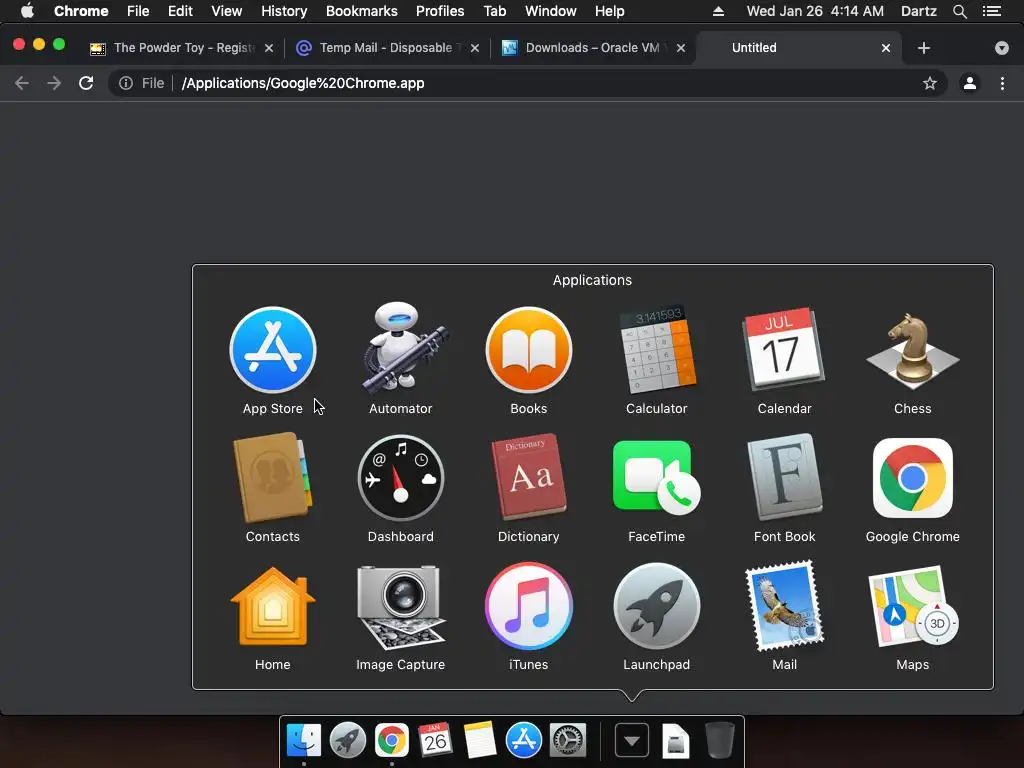Viewport: 1024px width, 768px height.
Task: Open the tab search dropdown
Action: [x=1002, y=48]
